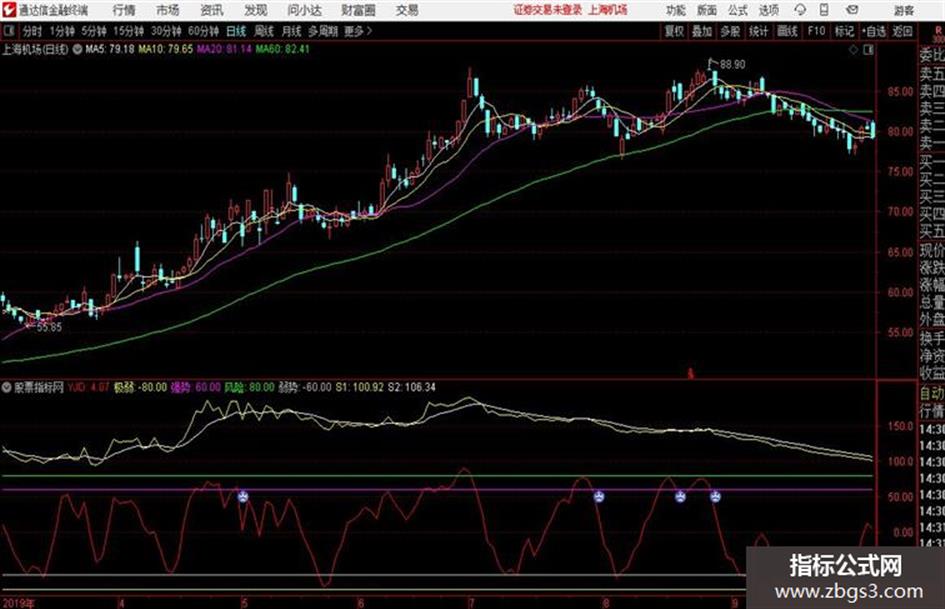Click the 画线 draw line toolbar button

[x=787, y=31]
